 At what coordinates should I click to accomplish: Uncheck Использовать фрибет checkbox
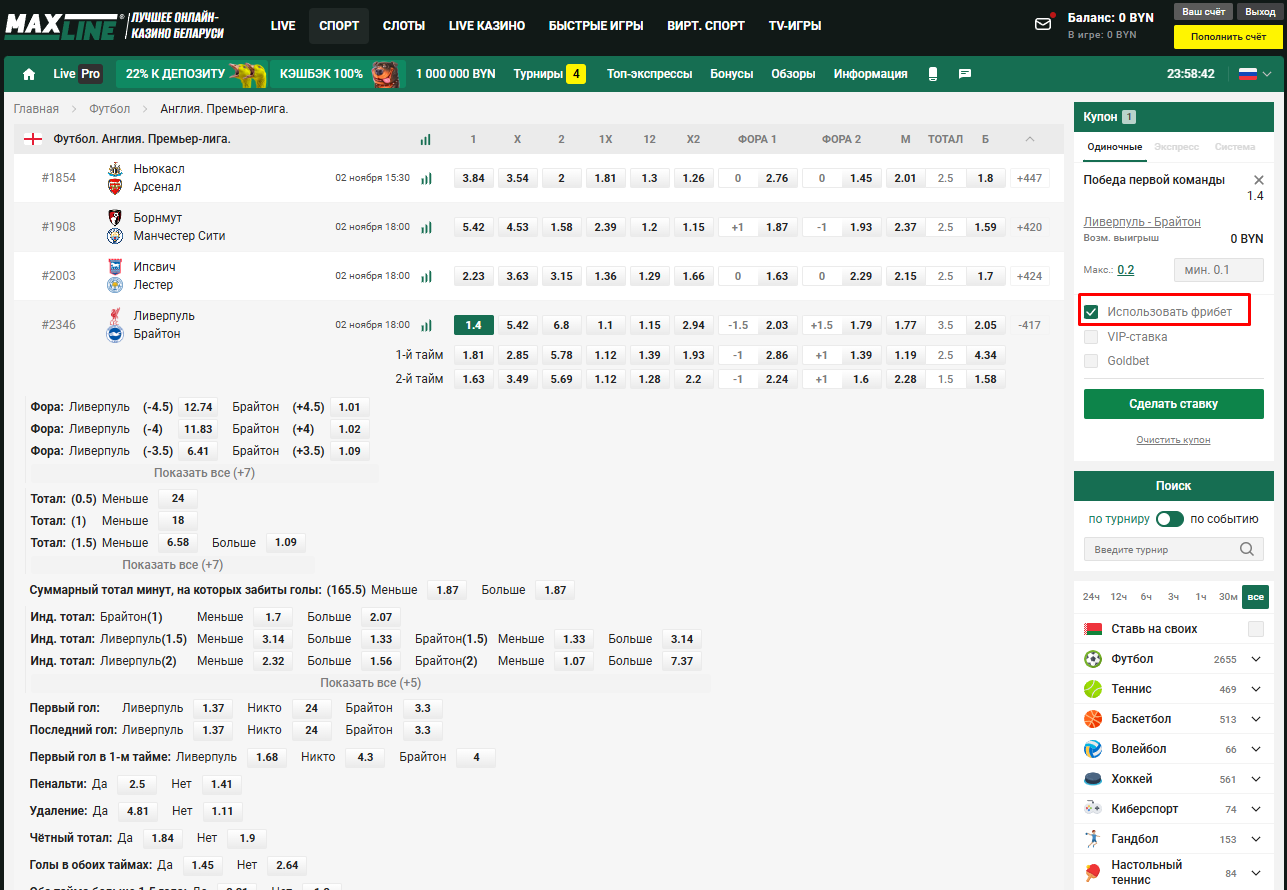tap(1091, 312)
